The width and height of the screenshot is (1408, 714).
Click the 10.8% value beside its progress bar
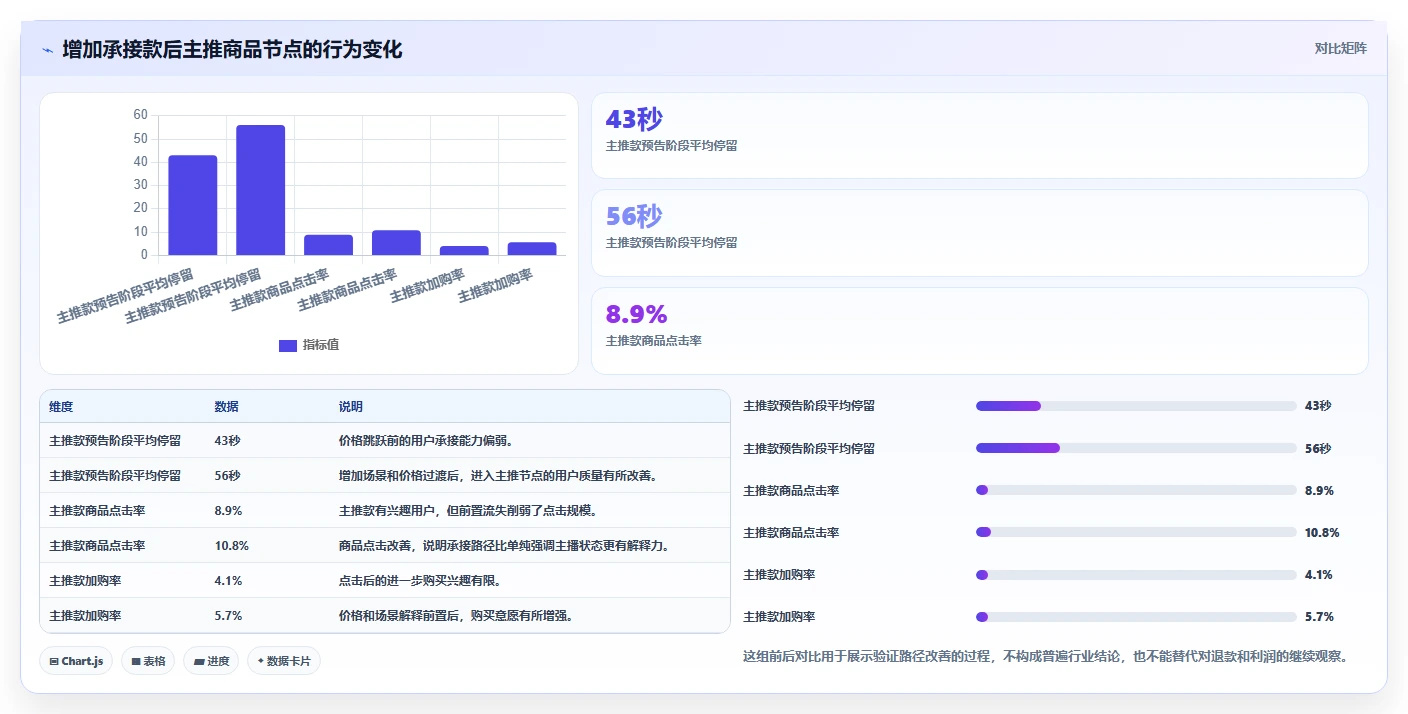1322,533
